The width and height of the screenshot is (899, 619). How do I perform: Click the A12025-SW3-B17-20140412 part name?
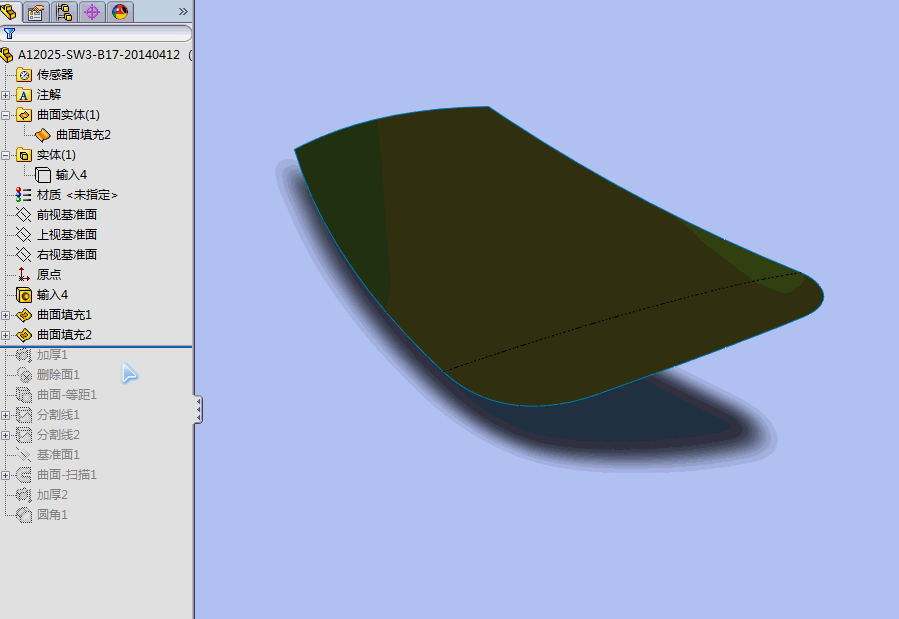(x=99, y=54)
